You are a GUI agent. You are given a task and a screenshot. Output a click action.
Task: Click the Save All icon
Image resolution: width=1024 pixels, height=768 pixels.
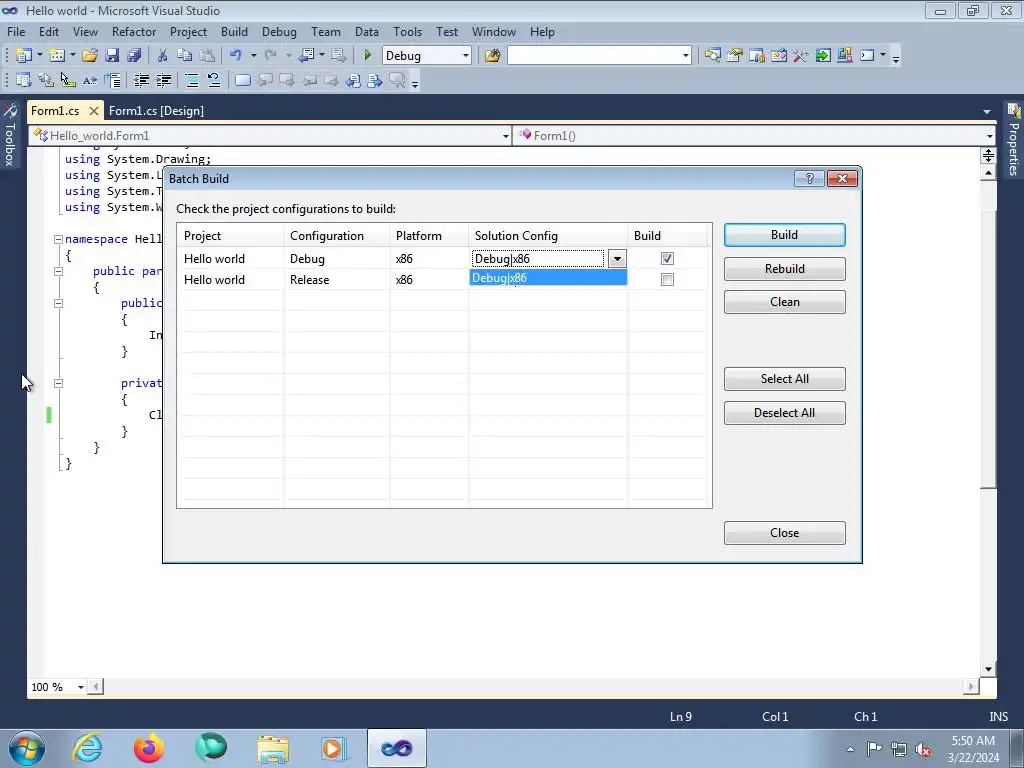pyautogui.click(x=135, y=56)
